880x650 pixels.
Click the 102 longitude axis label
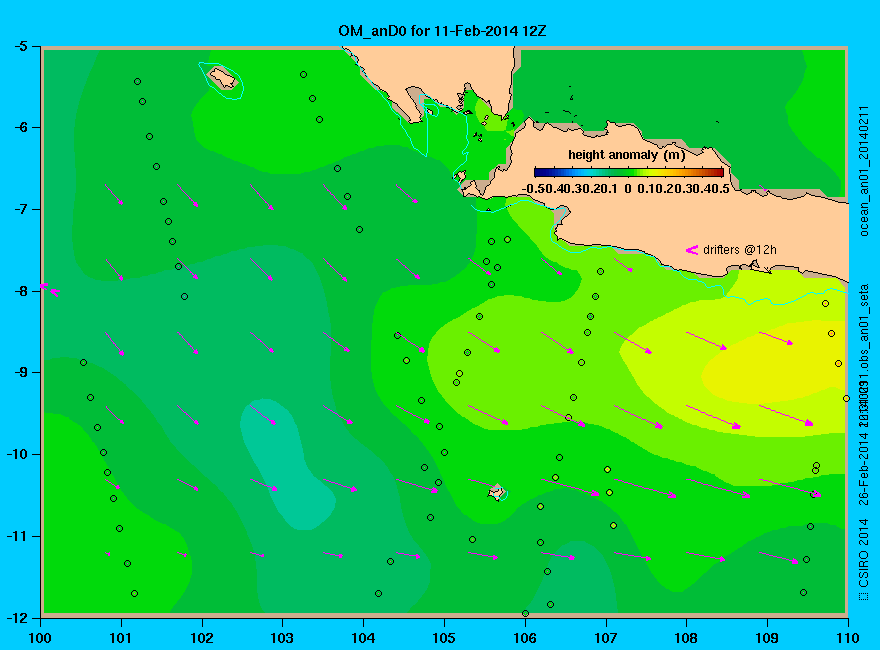click(201, 638)
